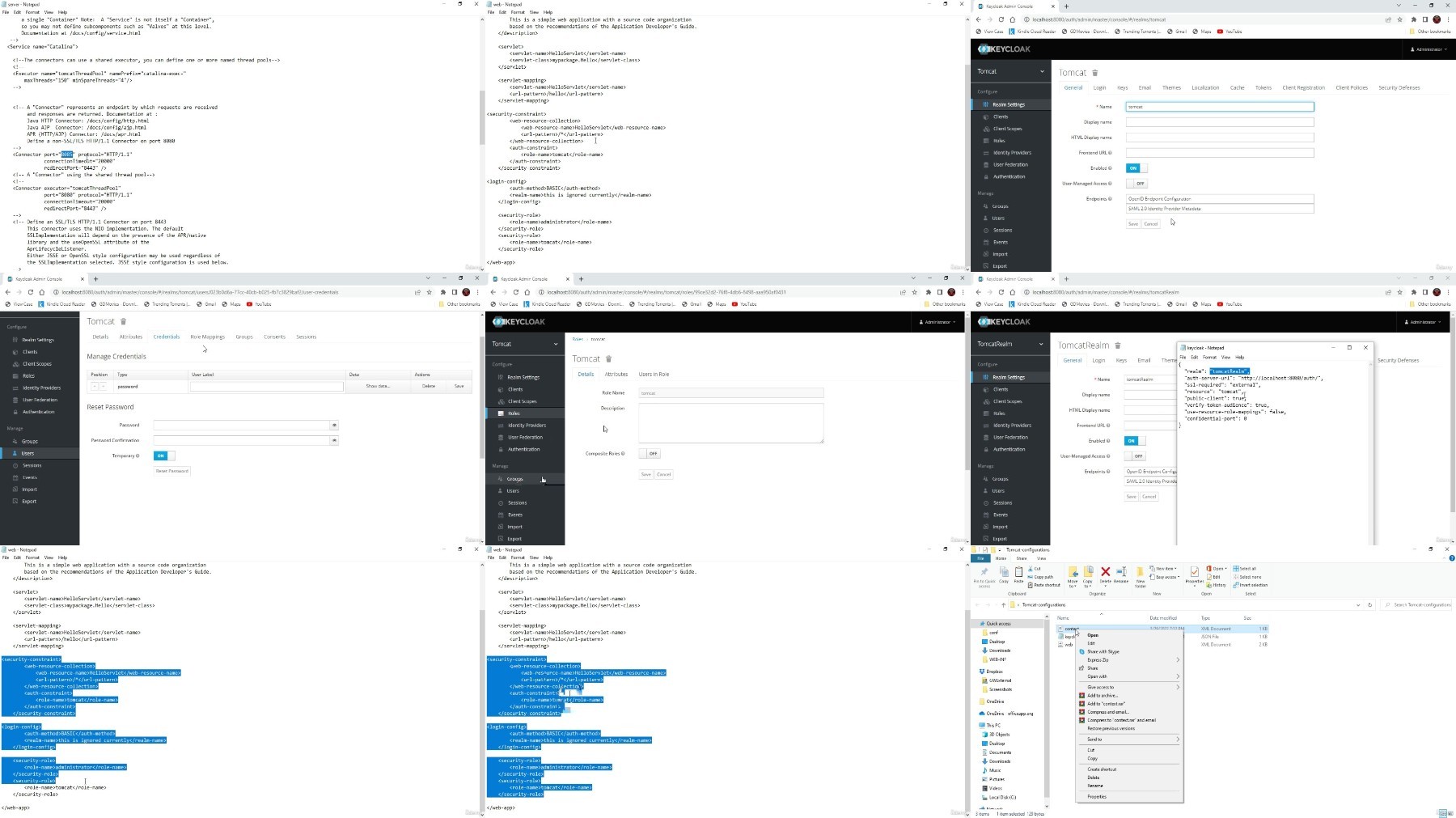Click Invert selection in File Explorer ribbon
This screenshot has width=1456, height=818.
1251,585
